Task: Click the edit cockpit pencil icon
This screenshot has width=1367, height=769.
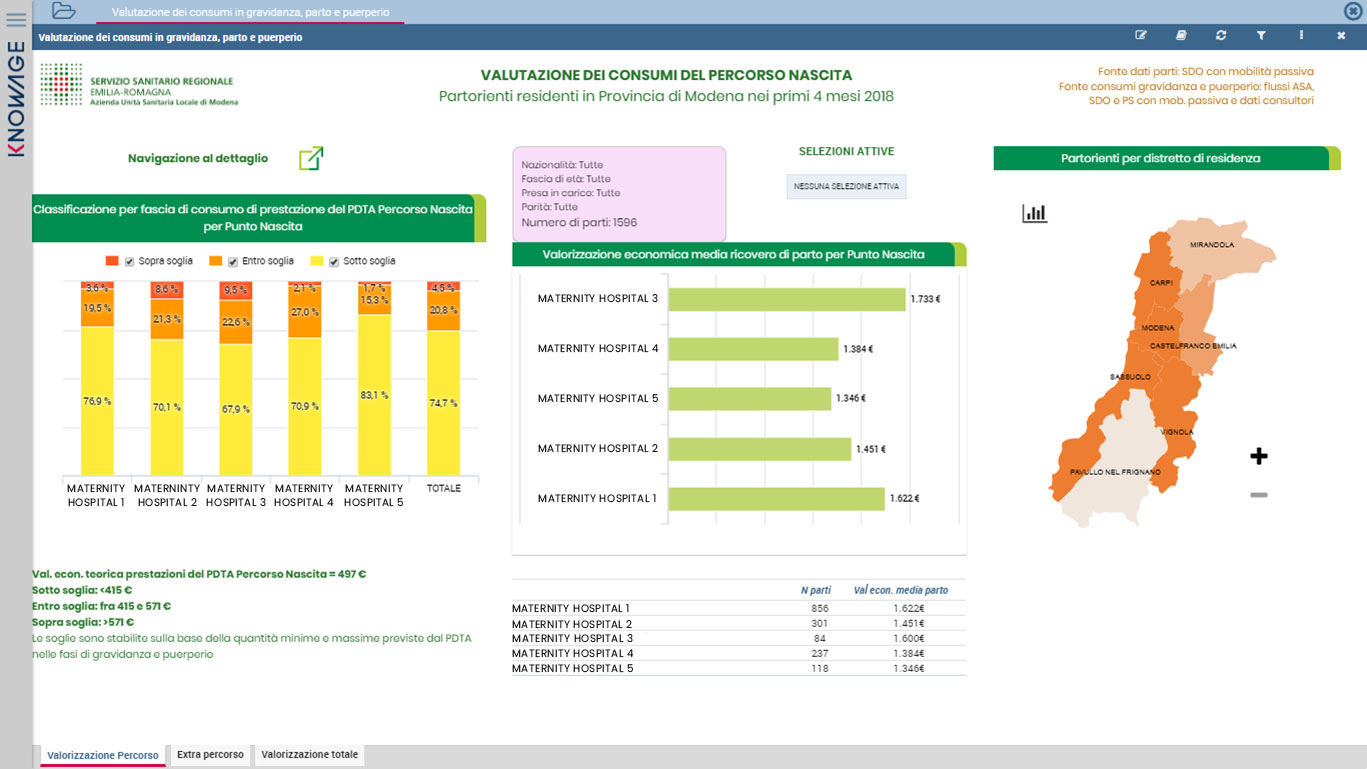Action: pyautogui.click(x=1141, y=36)
